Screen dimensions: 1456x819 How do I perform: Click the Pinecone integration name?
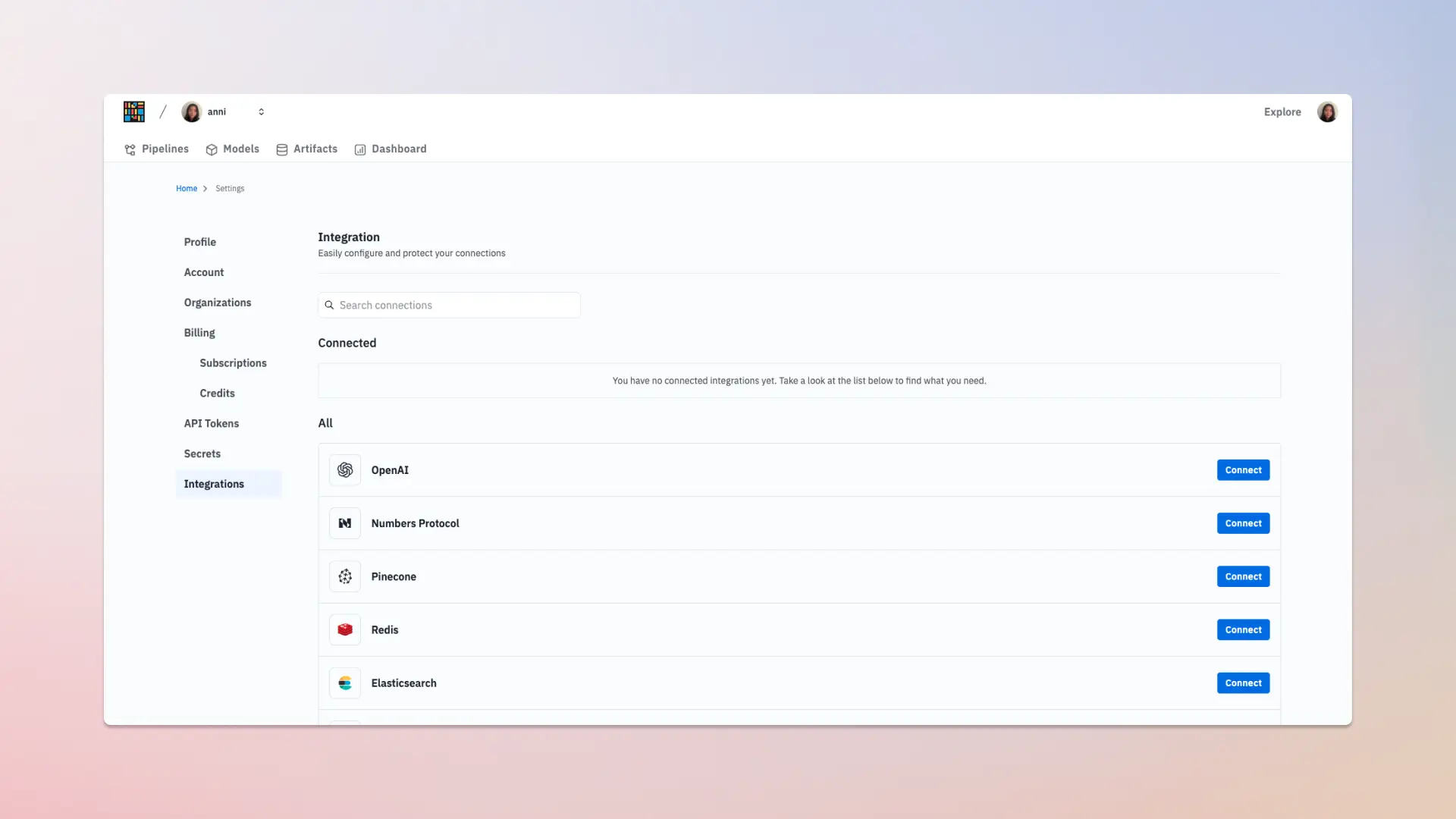(394, 576)
